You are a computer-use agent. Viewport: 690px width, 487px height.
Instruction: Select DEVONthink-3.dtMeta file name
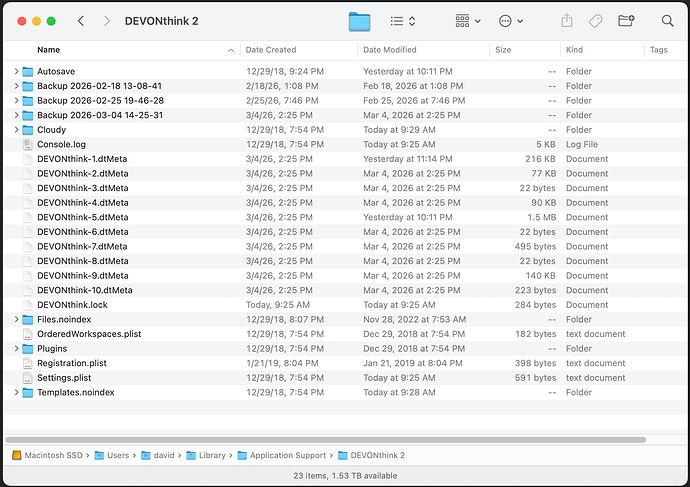(x=83, y=188)
